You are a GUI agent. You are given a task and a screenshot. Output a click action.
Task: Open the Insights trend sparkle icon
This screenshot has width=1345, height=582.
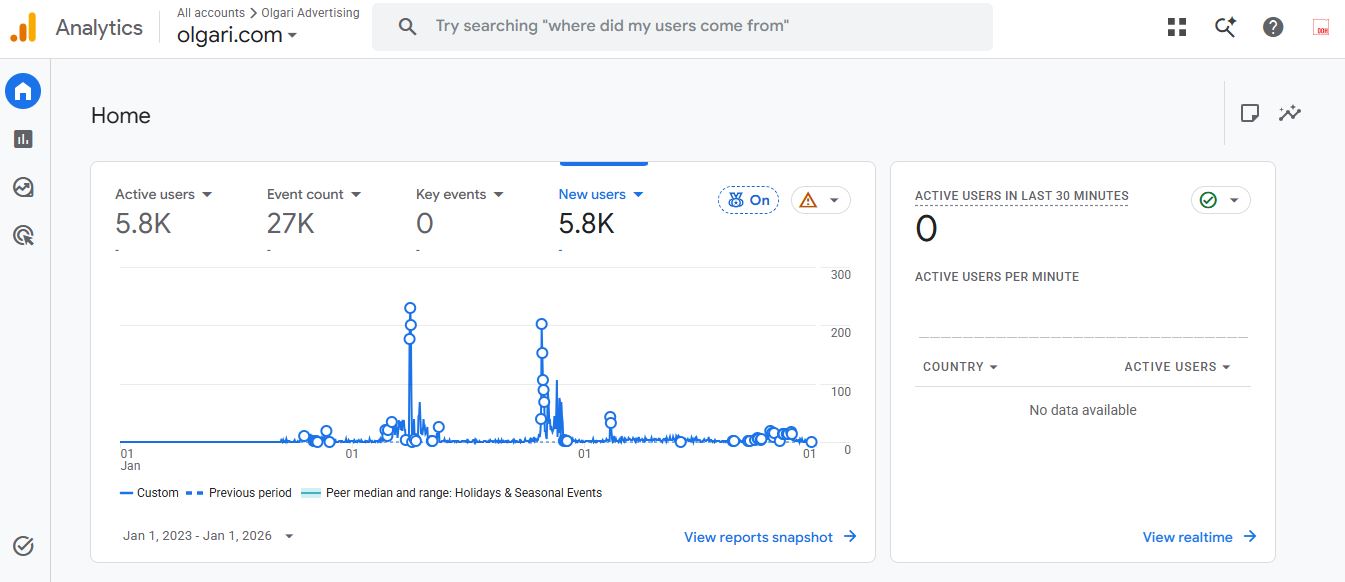1290,113
